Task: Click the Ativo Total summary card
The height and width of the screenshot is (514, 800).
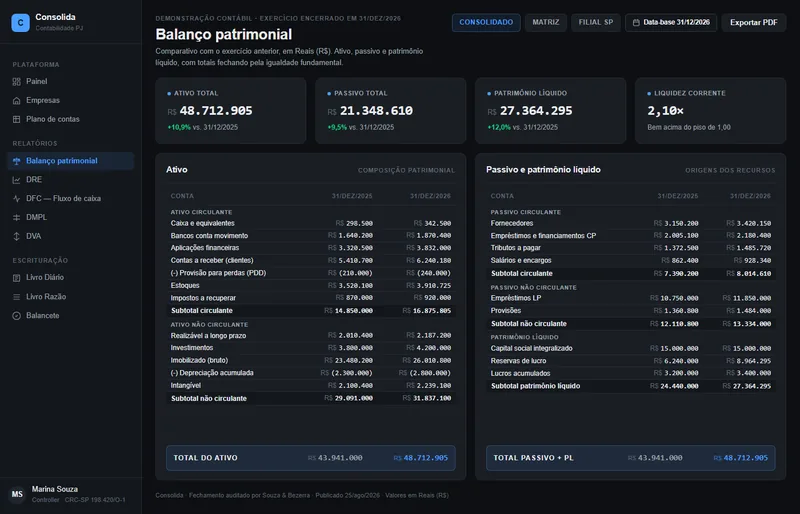Action: 231,110
